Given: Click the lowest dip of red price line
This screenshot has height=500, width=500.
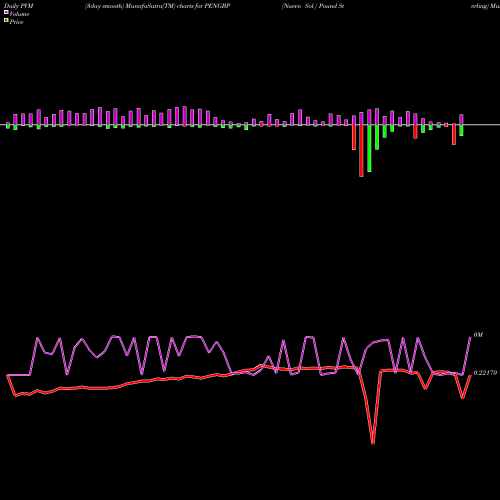Looking at the screenshot, I should coord(373,443).
